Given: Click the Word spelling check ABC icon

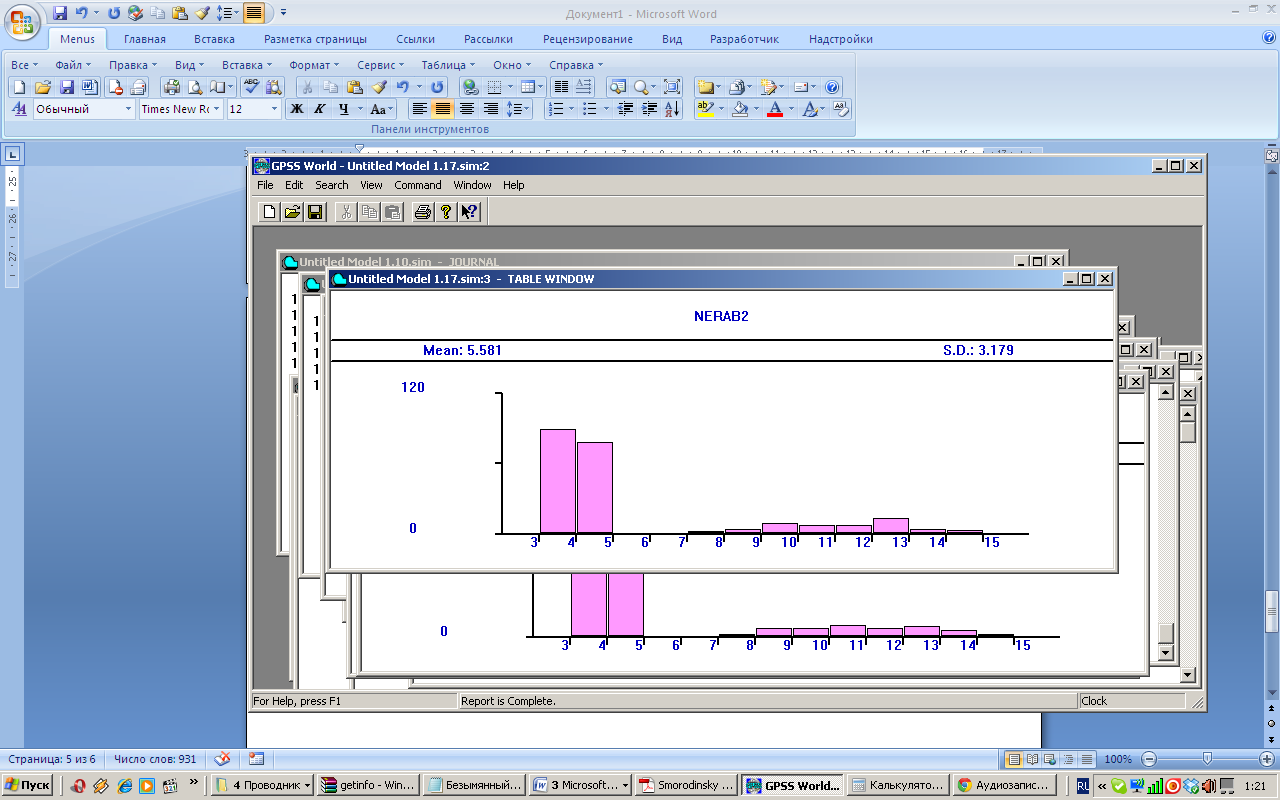Looking at the screenshot, I should pyautogui.click(x=251, y=87).
